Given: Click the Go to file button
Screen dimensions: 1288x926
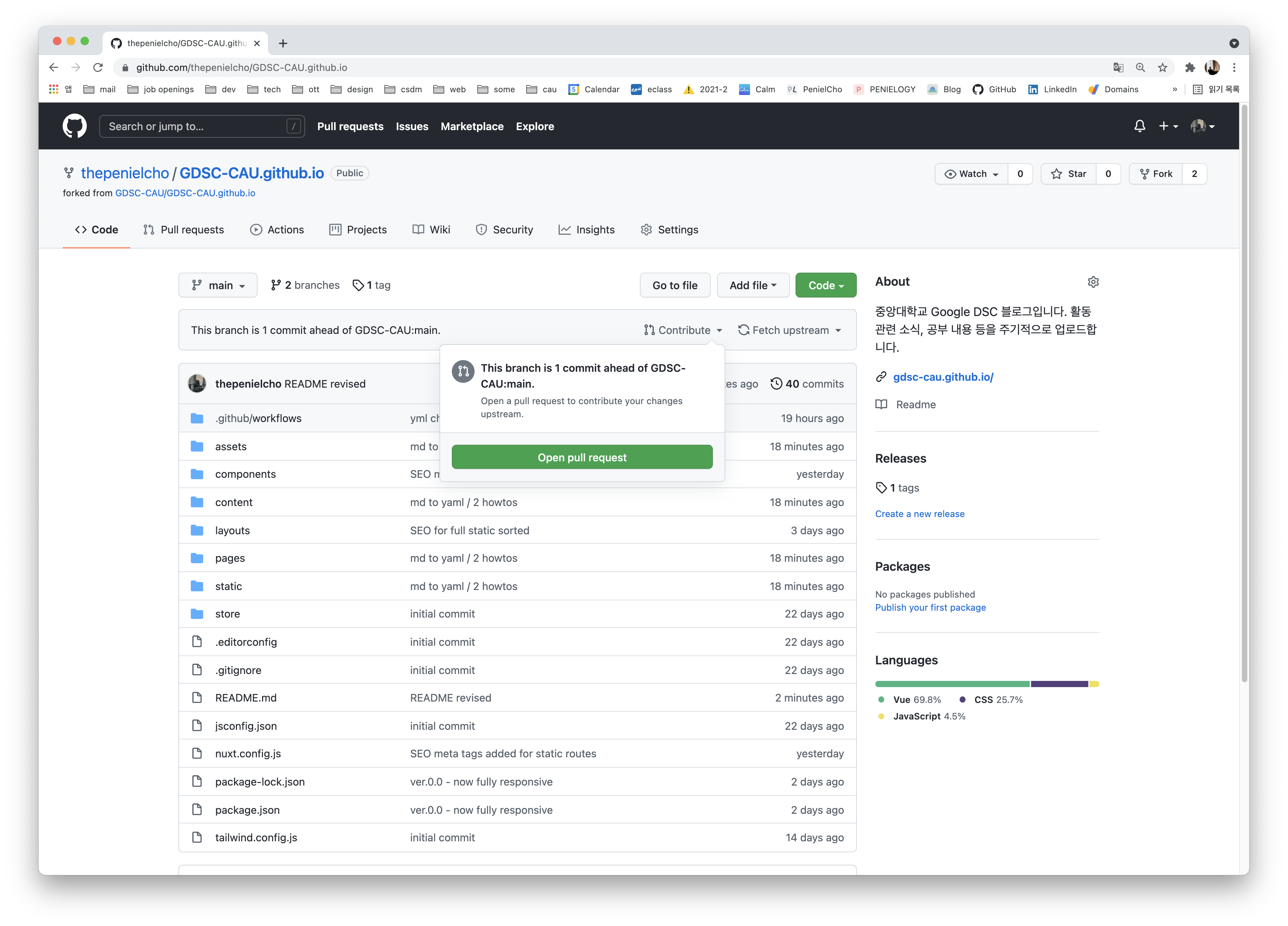Looking at the screenshot, I should coord(675,285).
